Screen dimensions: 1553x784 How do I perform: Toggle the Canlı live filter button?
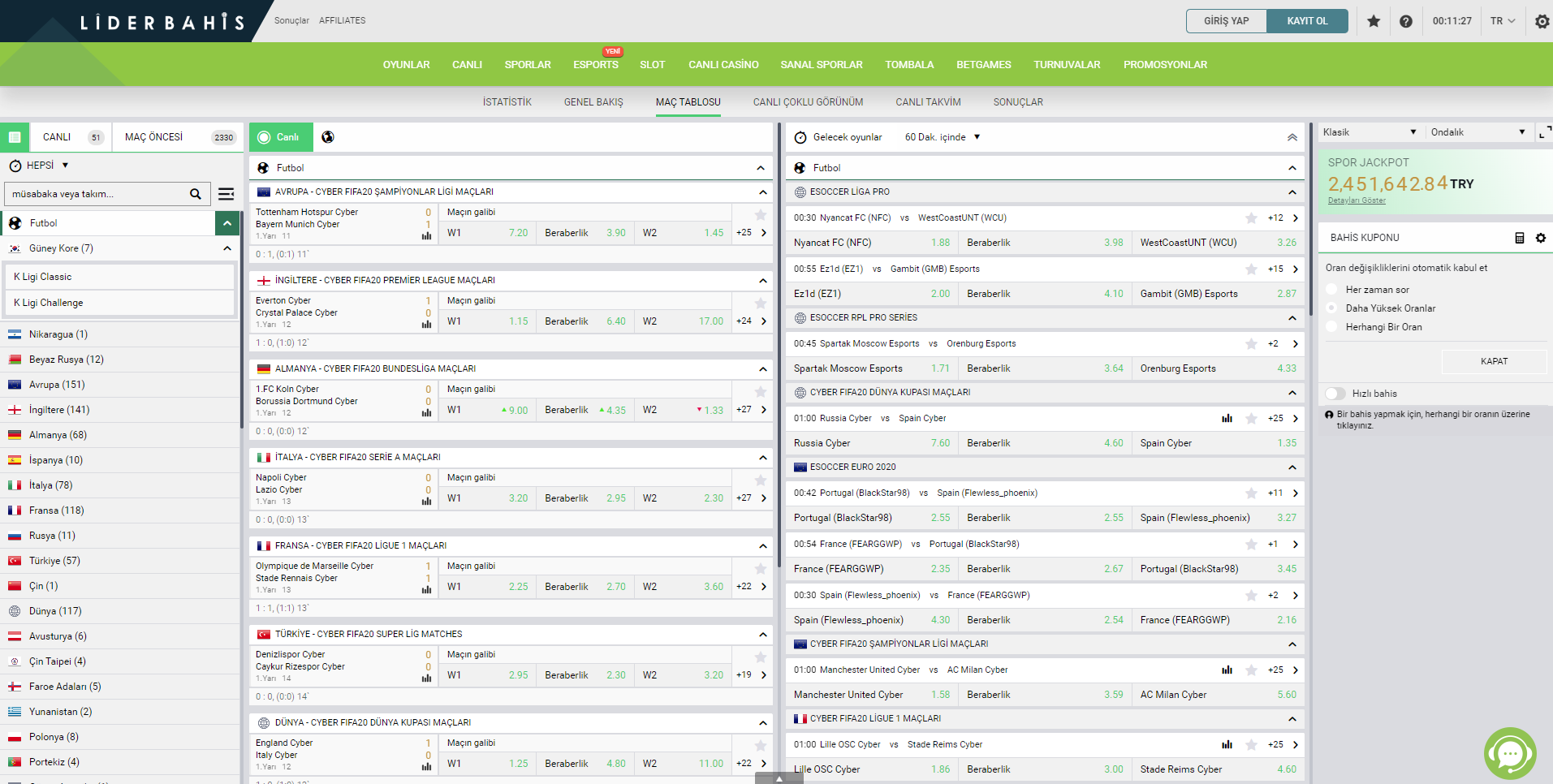click(x=281, y=137)
